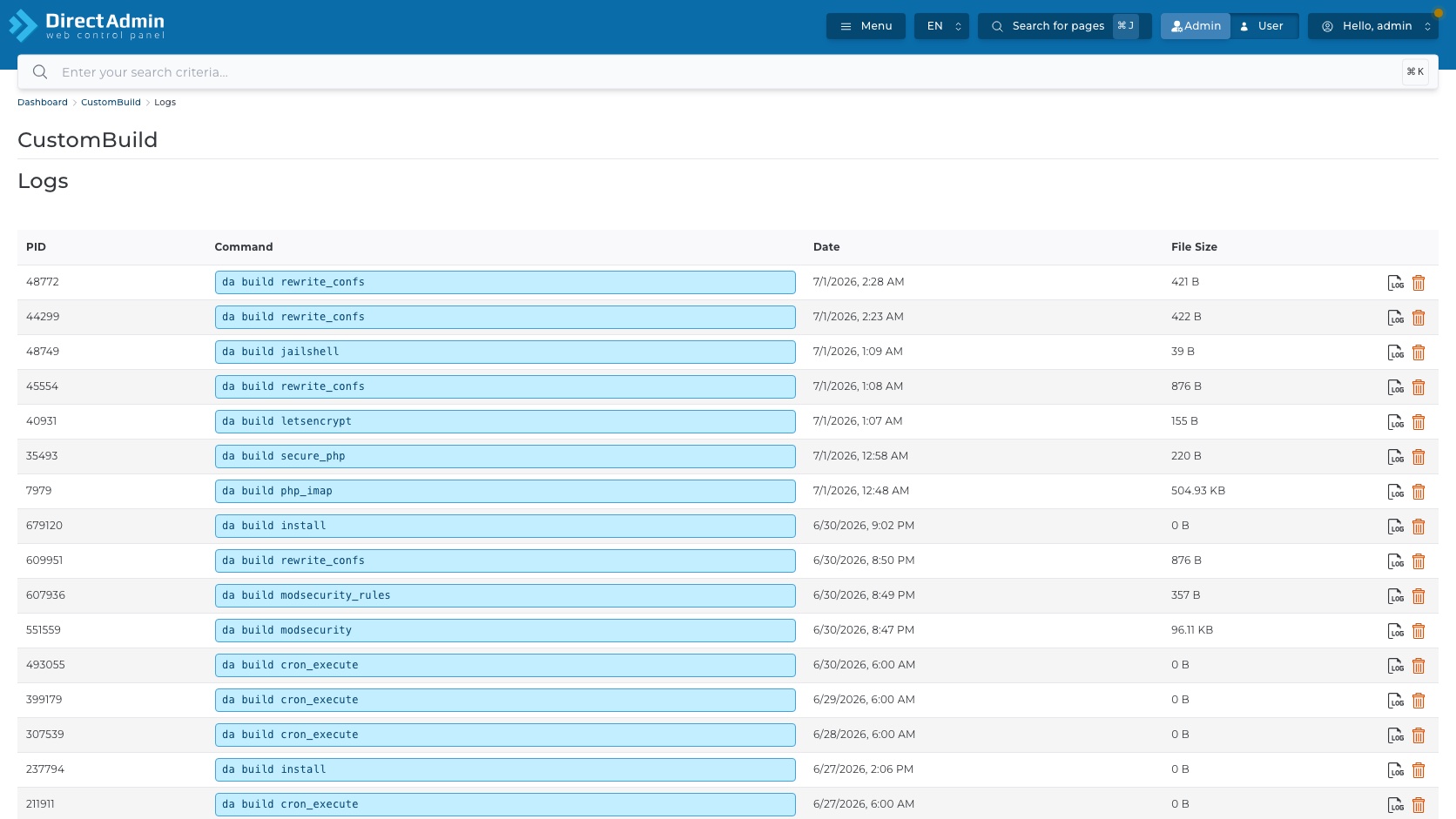This screenshot has width=1456, height=819.
Task: View secure_php log PID 35493
Action: point(1396,457)
